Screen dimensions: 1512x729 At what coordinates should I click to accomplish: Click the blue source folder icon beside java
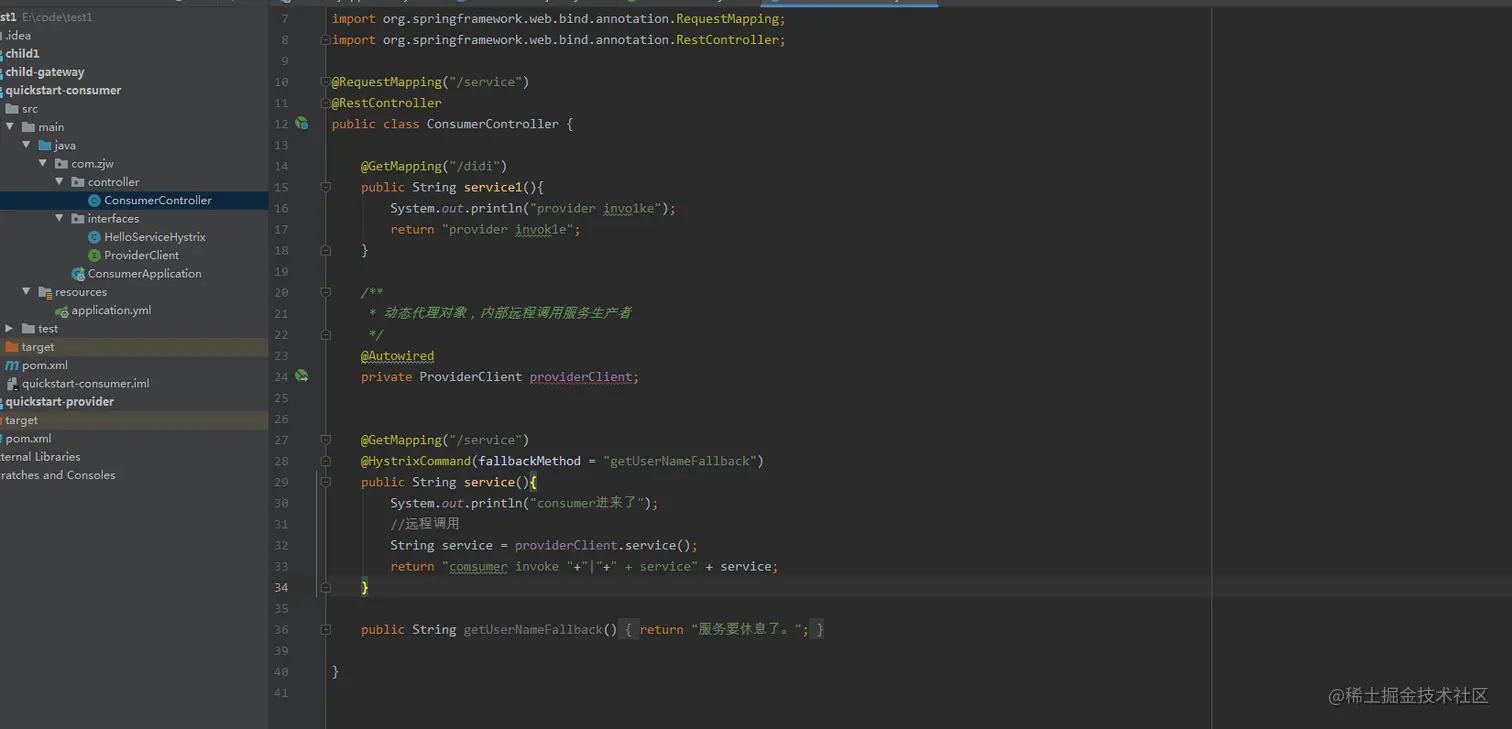(x=45, y=145)
